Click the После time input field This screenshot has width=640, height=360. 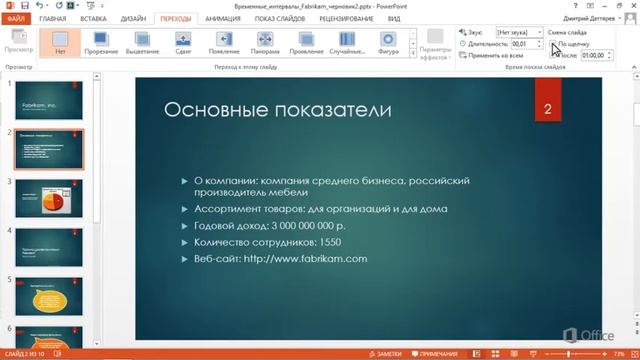tap(594, 55)
